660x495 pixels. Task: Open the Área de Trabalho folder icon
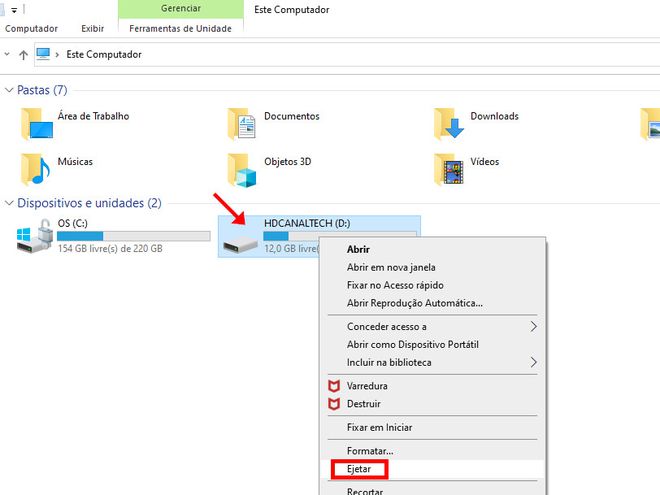tap(37, 124)
